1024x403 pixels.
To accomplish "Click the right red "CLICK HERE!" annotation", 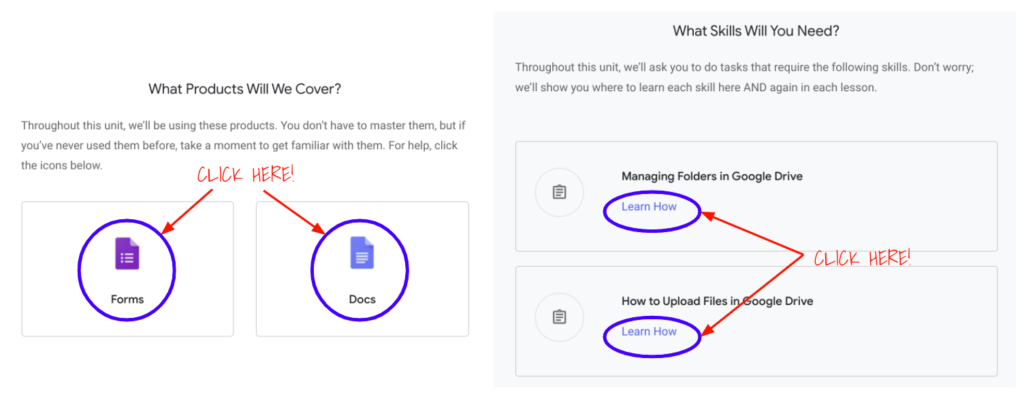I will click(862, 258).
